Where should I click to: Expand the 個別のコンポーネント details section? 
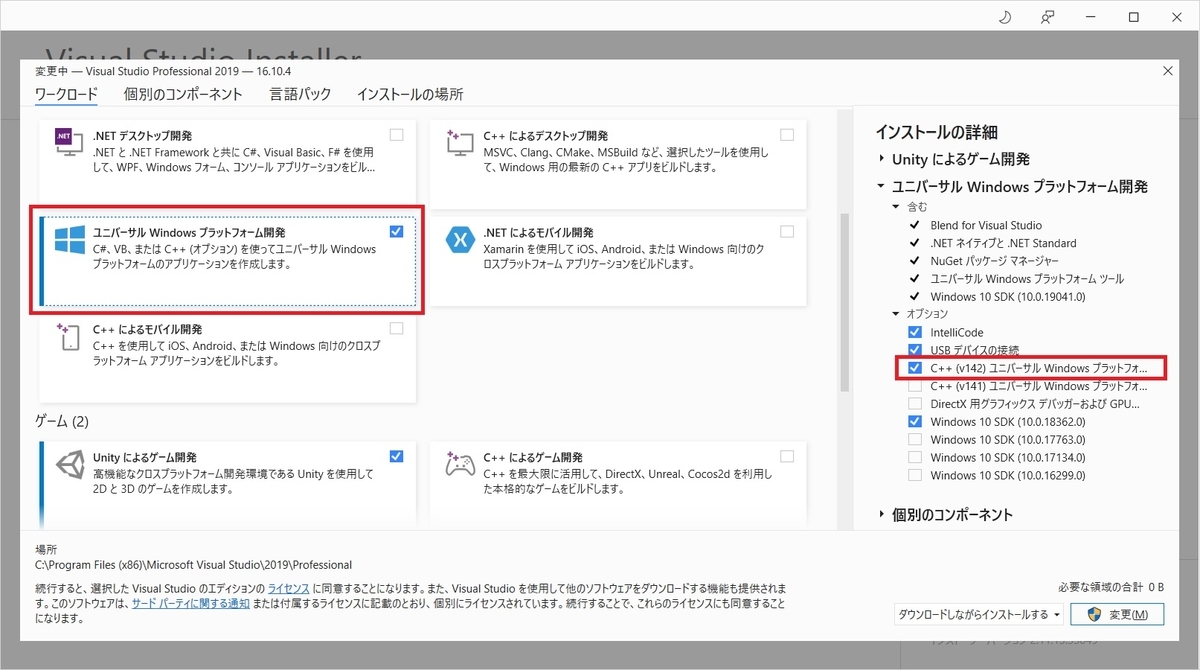(881, 515)
